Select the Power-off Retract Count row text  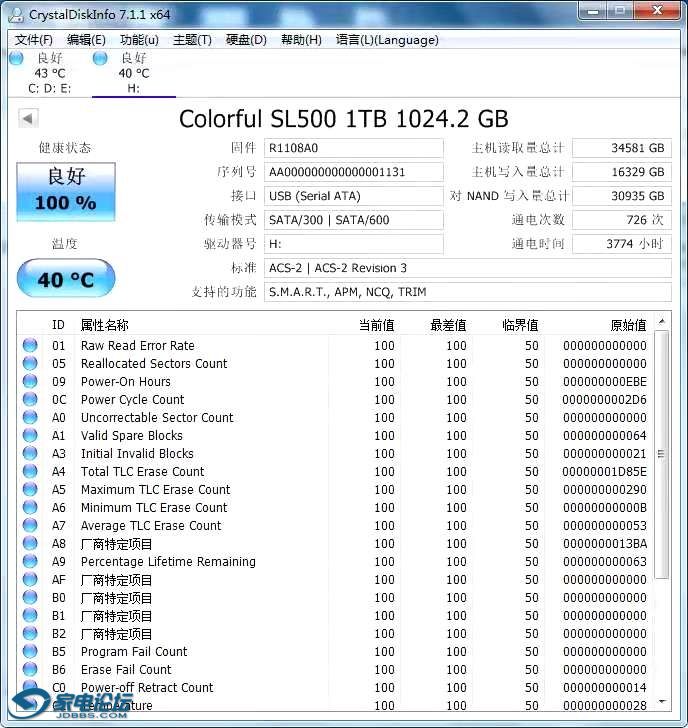[147, 687]
